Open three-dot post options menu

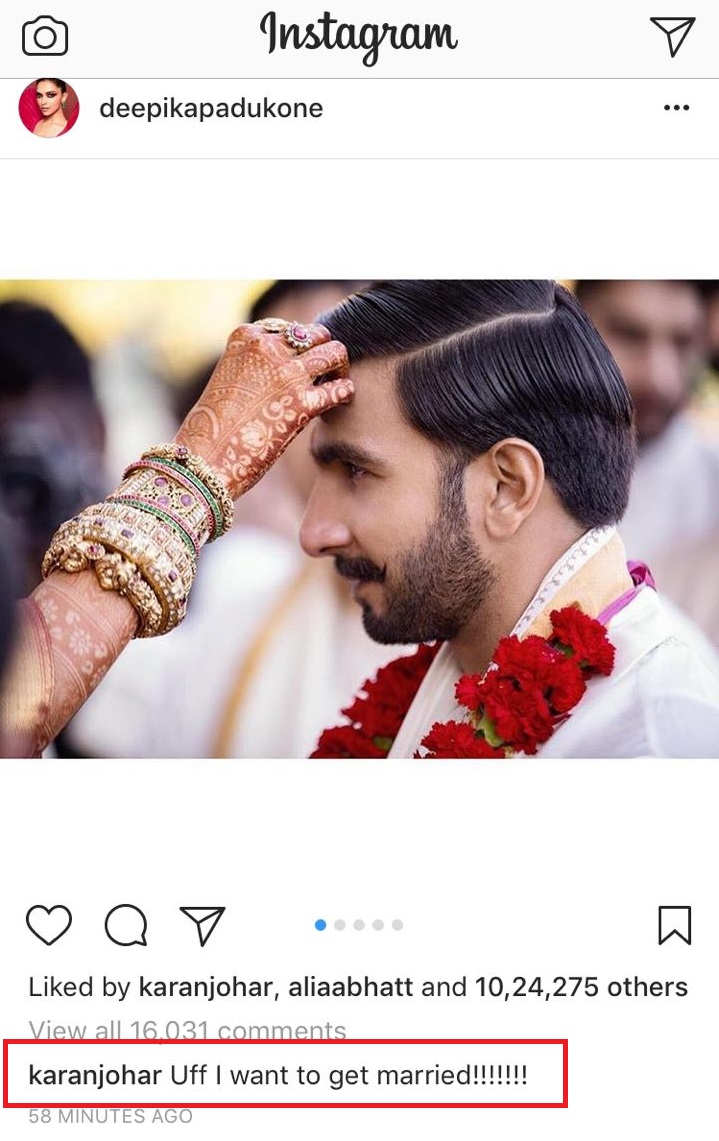pos(676,108)
